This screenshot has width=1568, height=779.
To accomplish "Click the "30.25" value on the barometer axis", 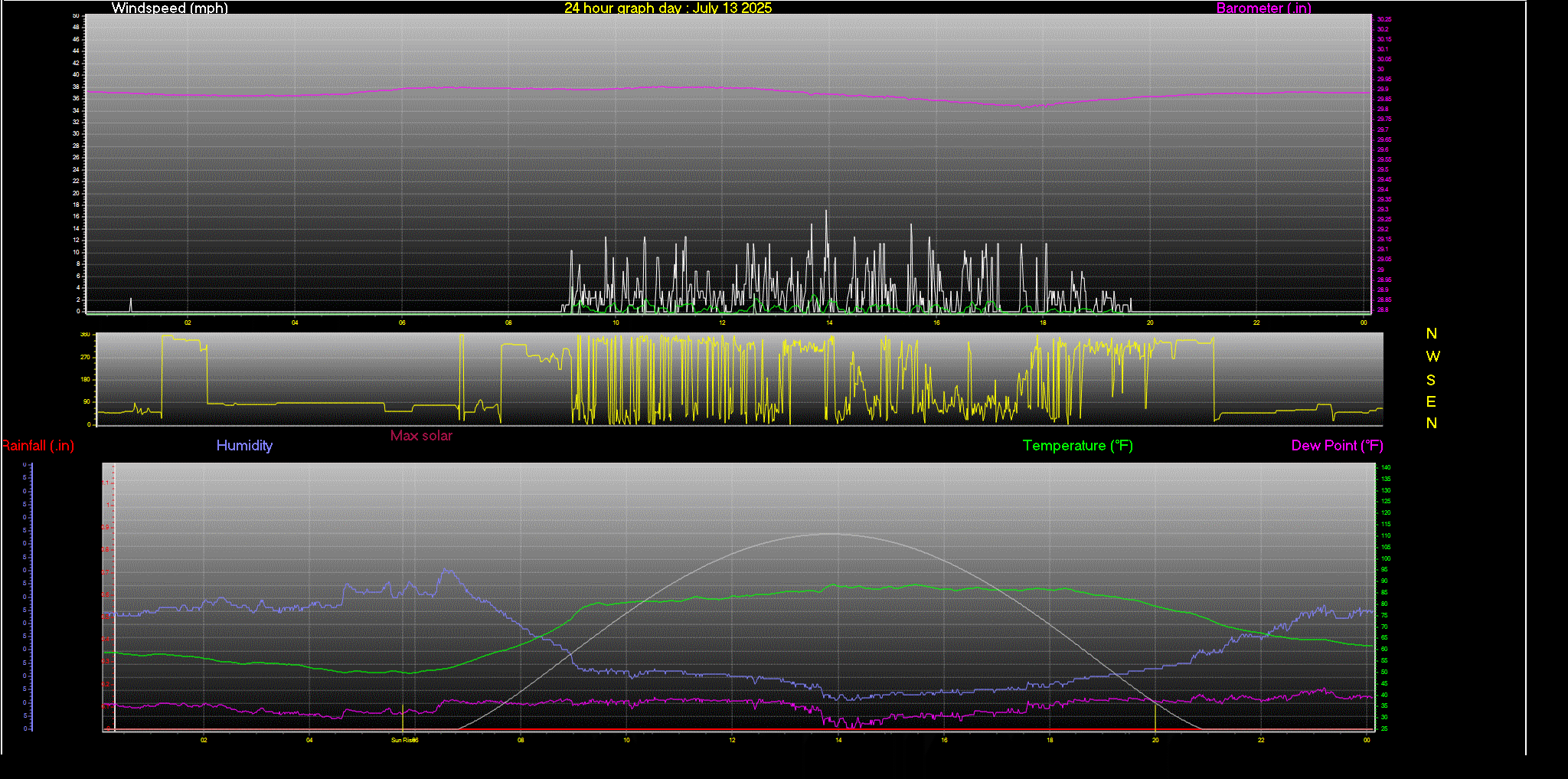I will [x=1384, y=19].
